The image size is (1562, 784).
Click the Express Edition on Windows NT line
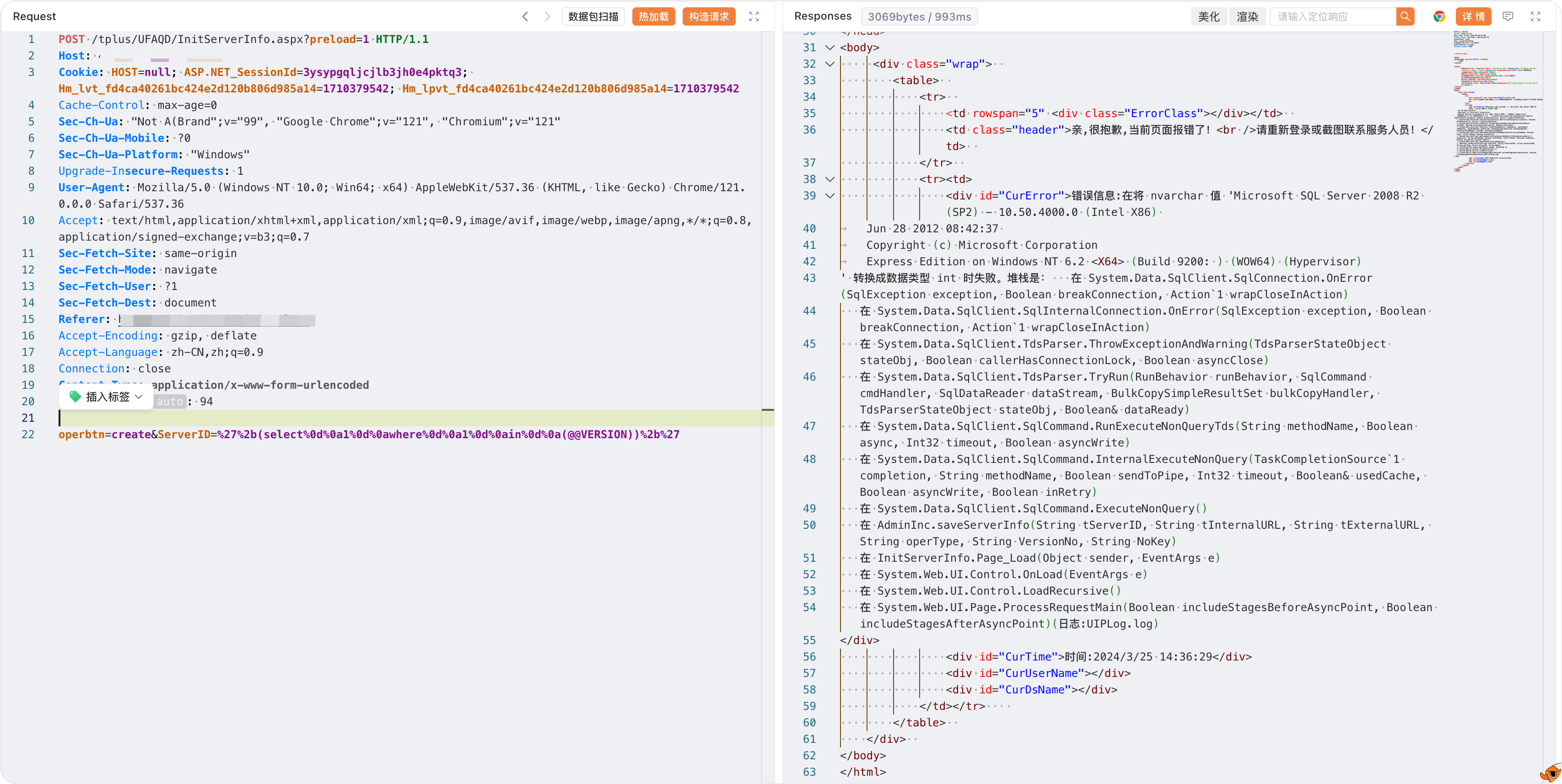coord(1114,261)
